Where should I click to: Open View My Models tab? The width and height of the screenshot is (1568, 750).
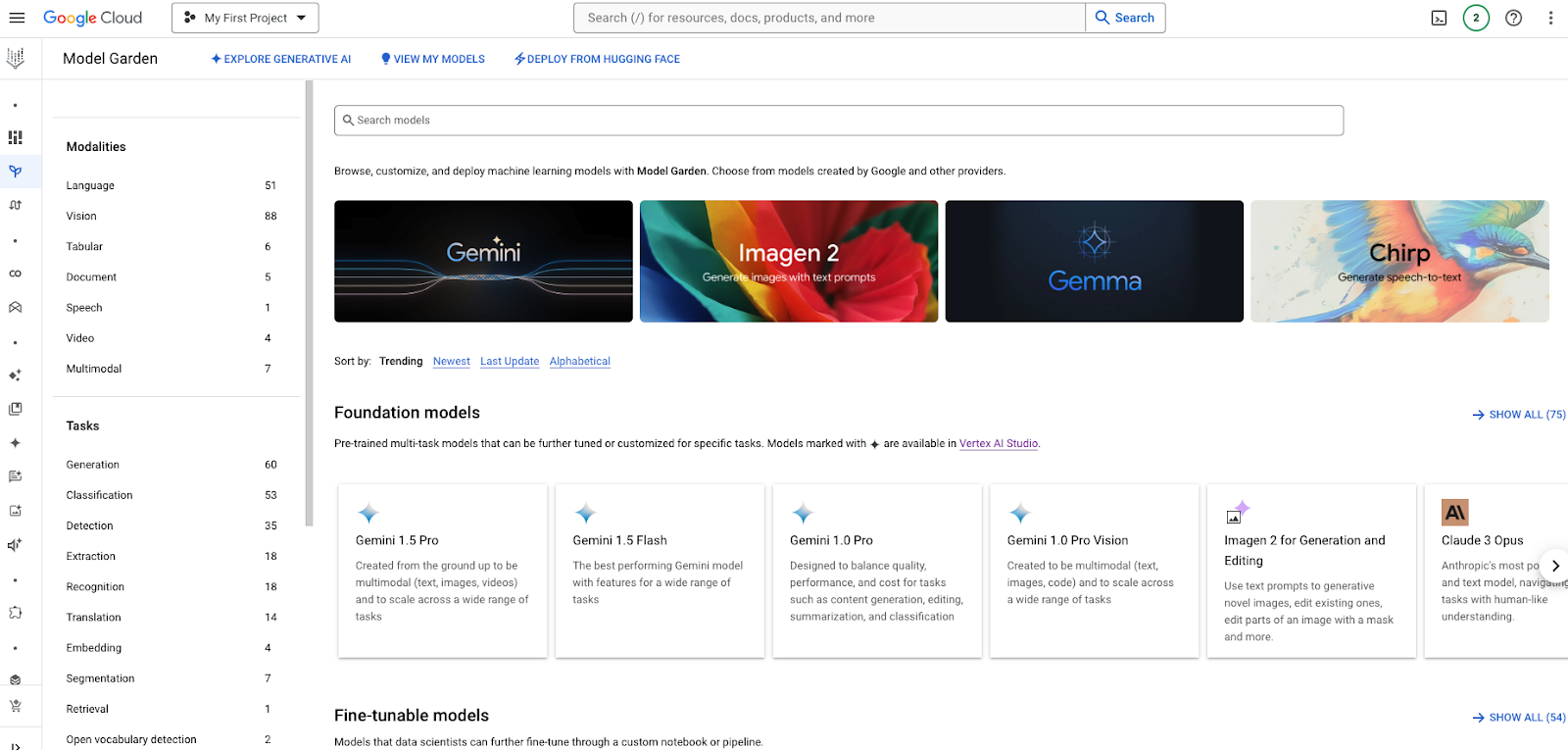click(432, 59)
